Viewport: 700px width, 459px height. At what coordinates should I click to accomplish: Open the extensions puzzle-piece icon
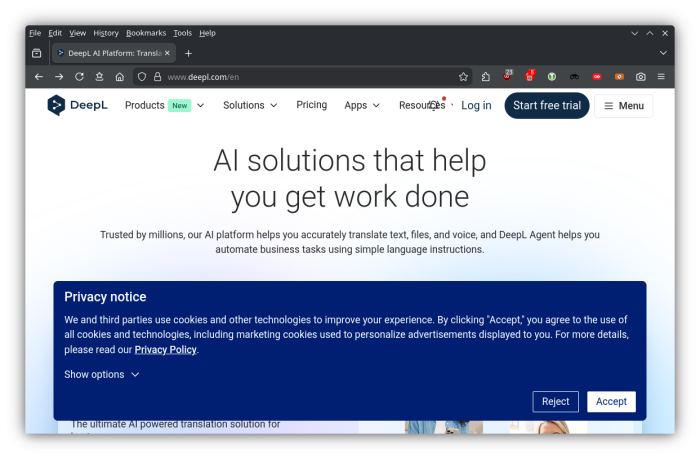[x=486, y=77]
